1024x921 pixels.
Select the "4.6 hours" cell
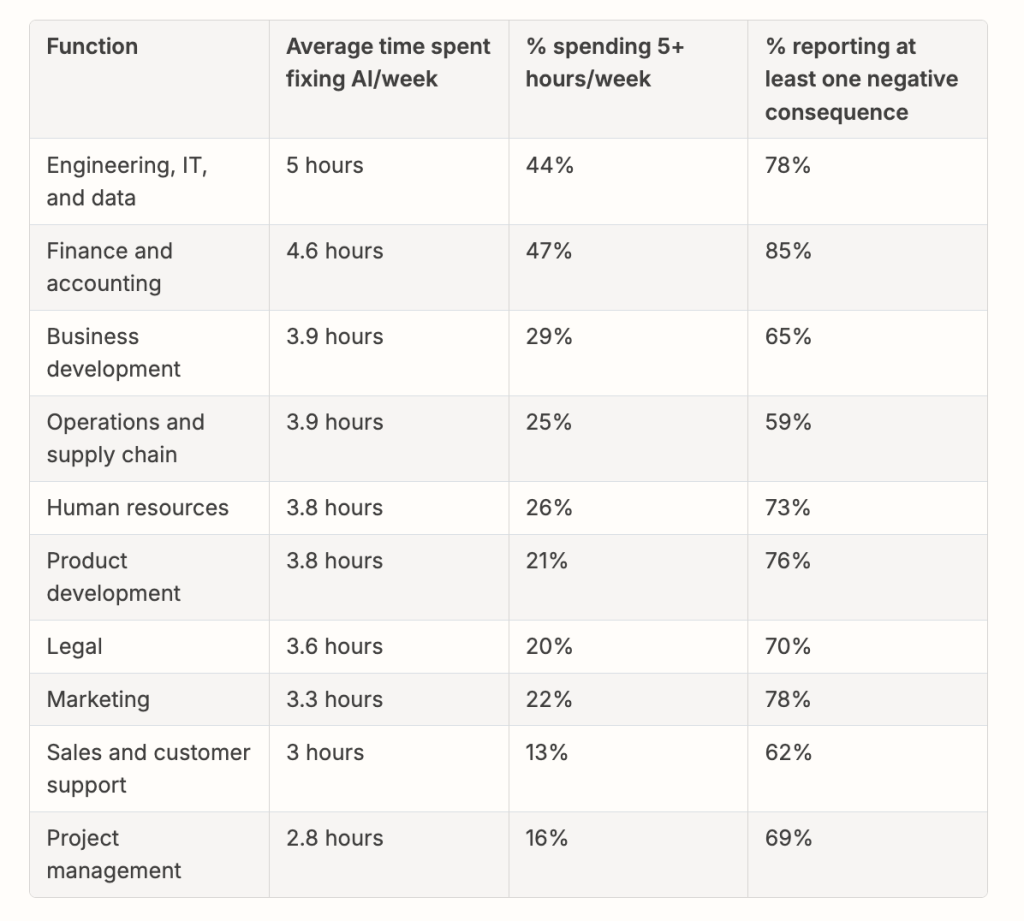334,251
